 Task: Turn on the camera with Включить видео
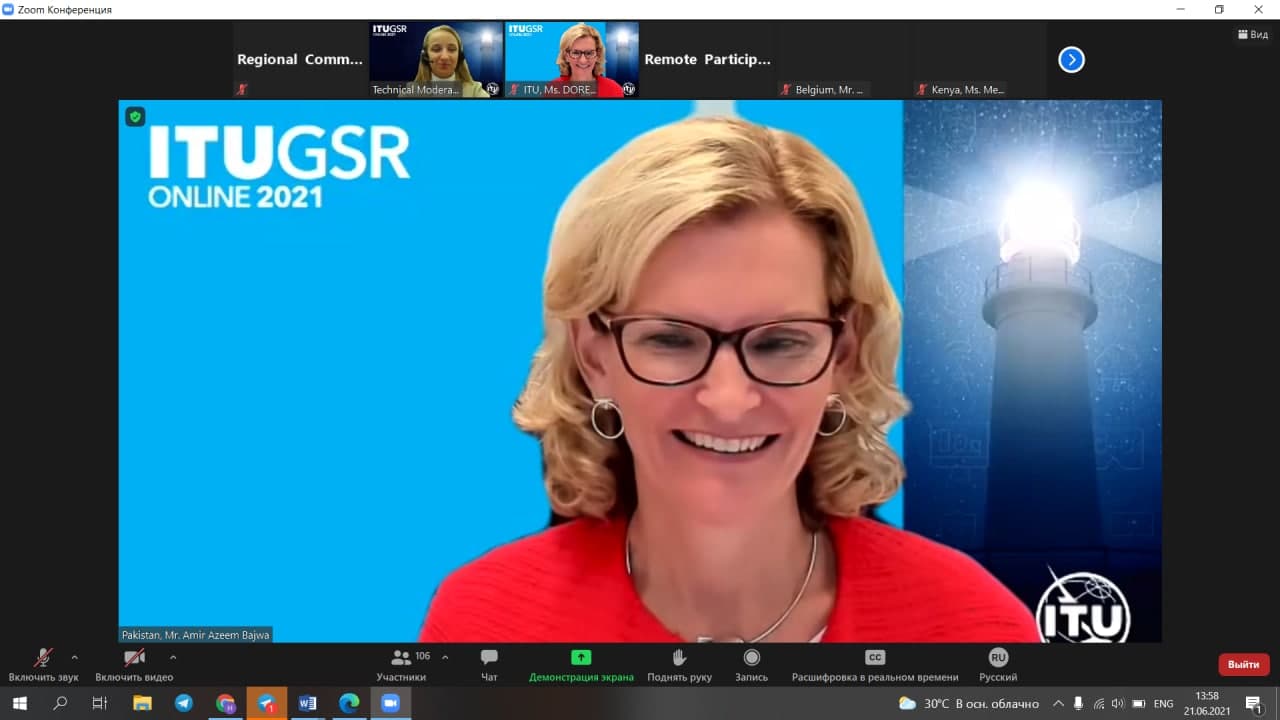point(134,665)
